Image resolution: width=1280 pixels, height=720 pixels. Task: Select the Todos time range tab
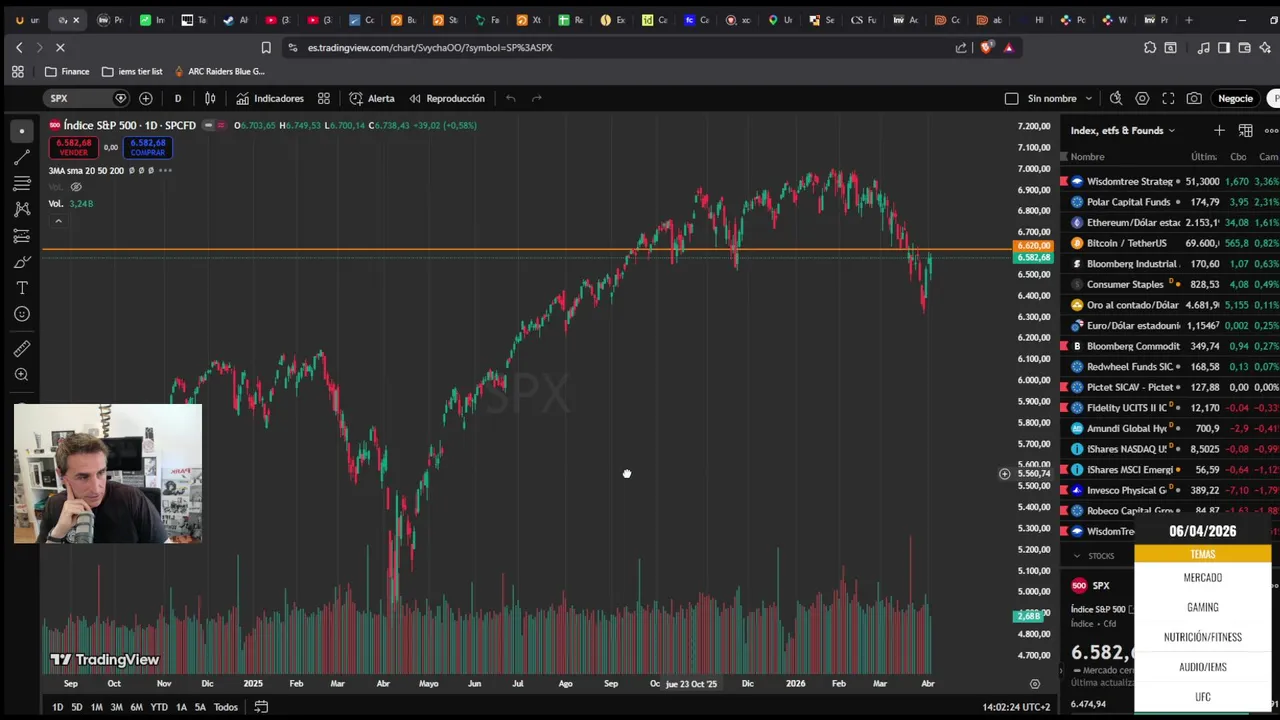[225, 707]
